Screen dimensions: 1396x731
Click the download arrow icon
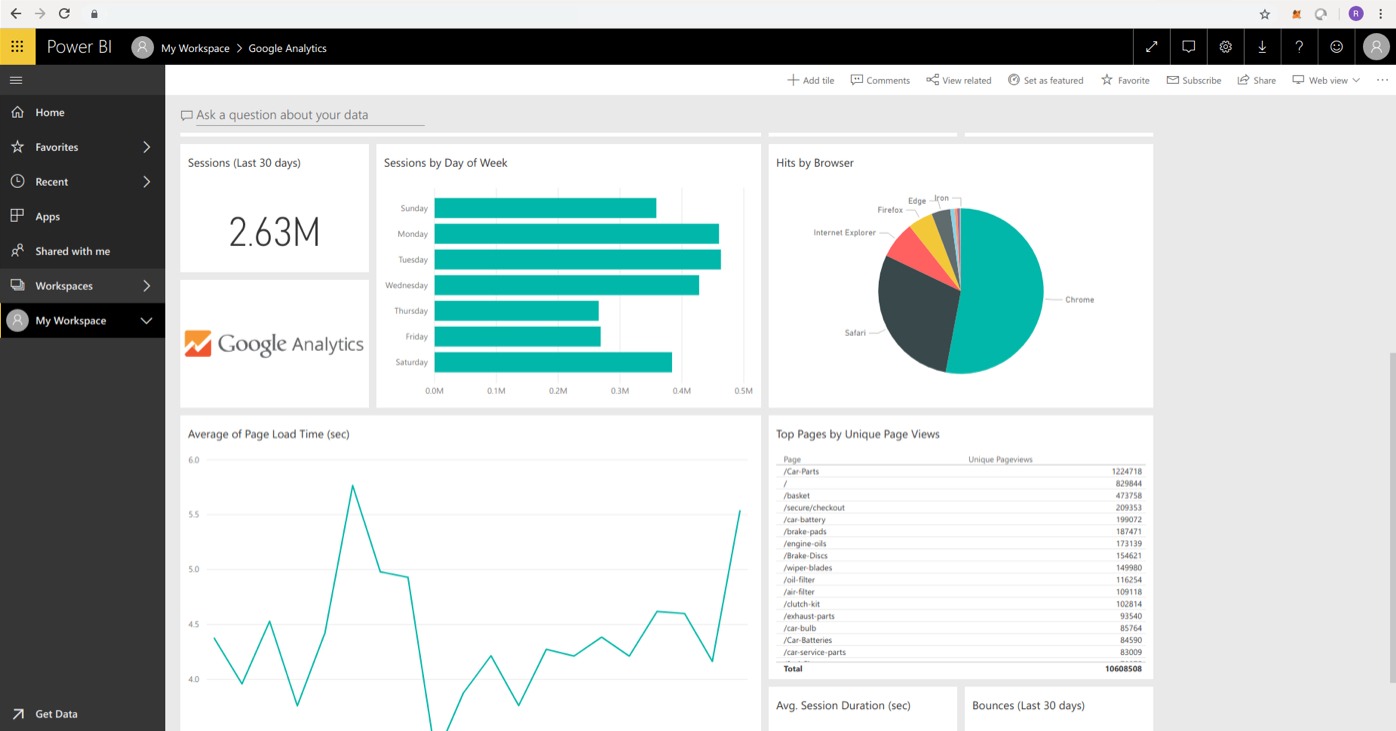click(x=1262, y=47)
